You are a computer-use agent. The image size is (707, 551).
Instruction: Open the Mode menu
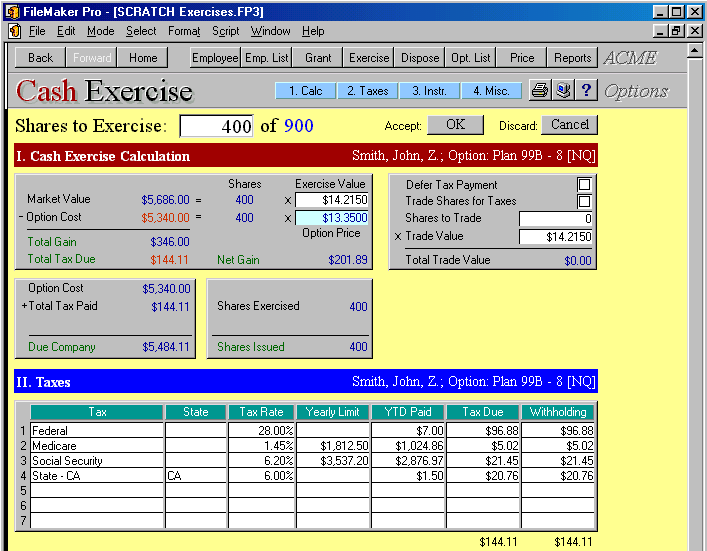click(101, 31)
